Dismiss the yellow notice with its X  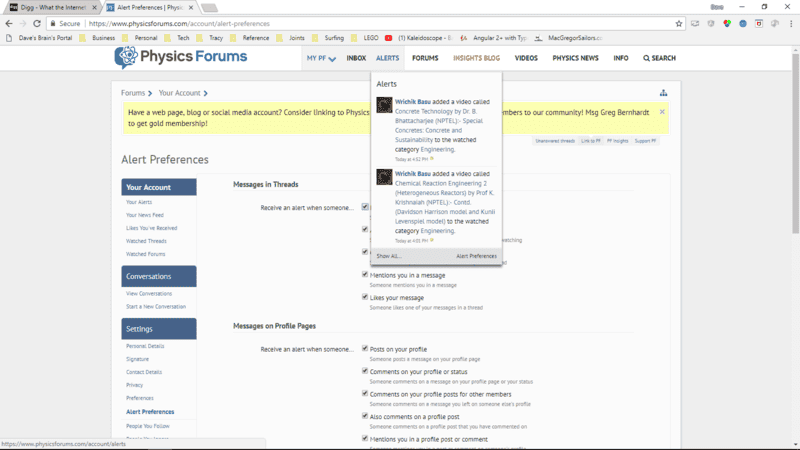click(x=662, y=112)
